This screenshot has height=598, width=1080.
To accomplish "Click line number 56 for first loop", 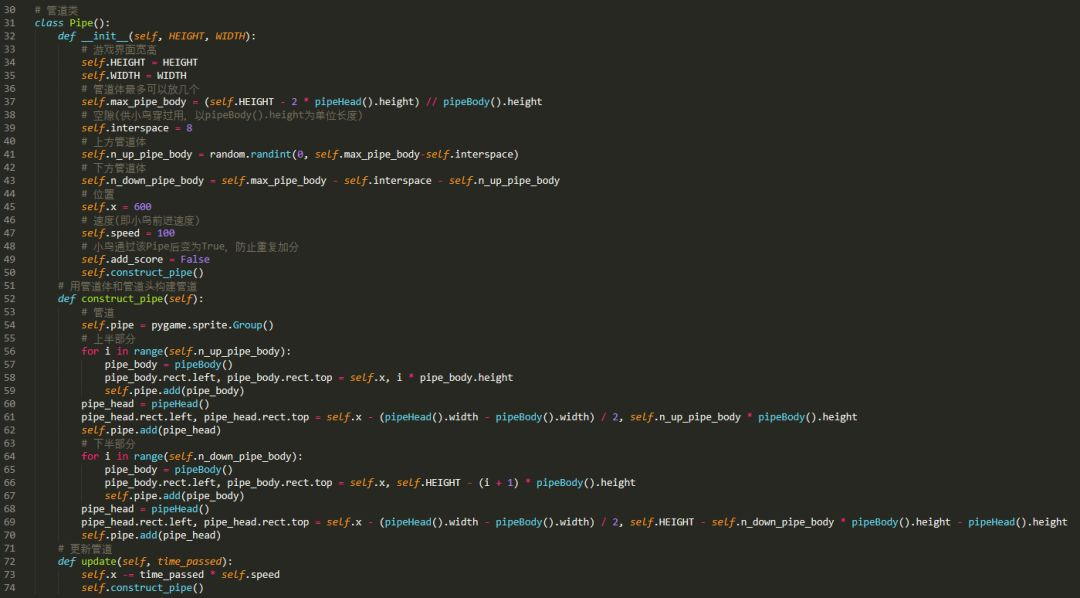I will click(x=9, y=351).
